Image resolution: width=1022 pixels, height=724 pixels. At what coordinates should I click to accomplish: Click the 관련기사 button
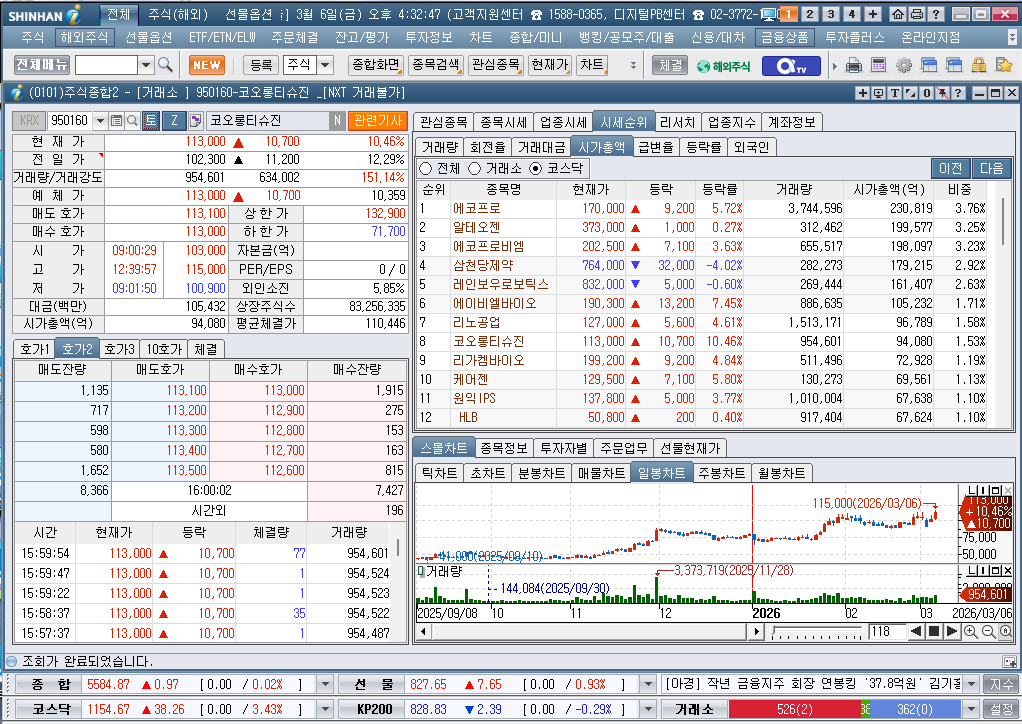[x=378, y=121]
